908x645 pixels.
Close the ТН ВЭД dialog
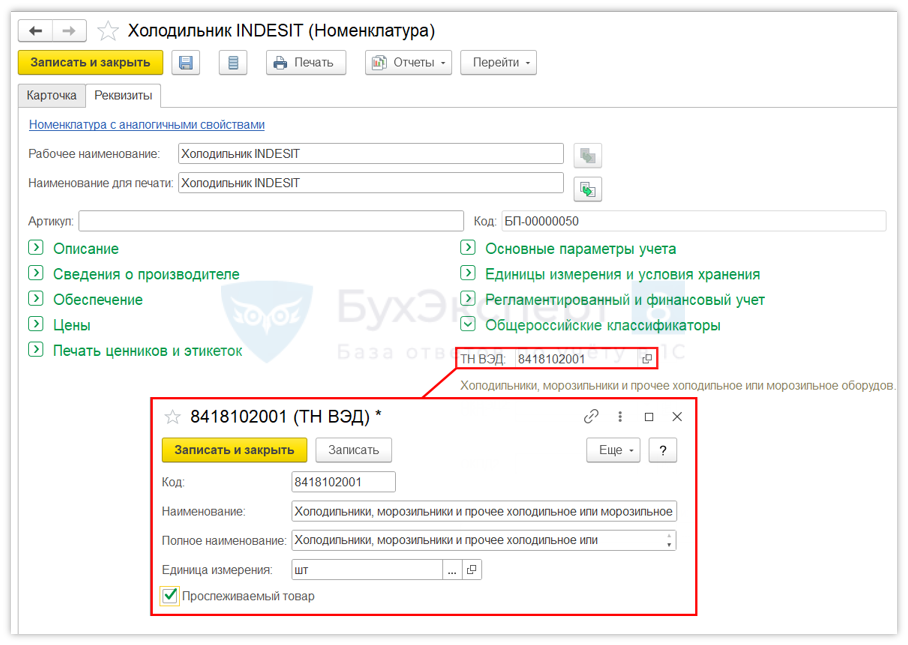677,417
